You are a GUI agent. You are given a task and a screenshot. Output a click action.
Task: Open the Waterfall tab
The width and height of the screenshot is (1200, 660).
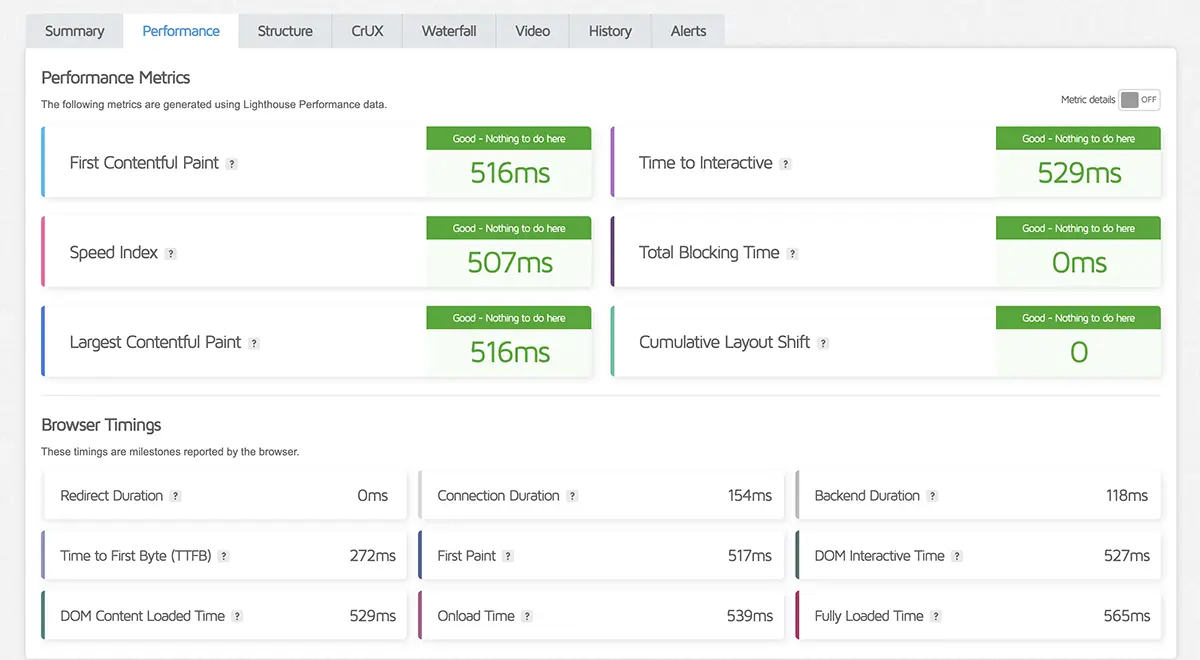tap(449, 31)
